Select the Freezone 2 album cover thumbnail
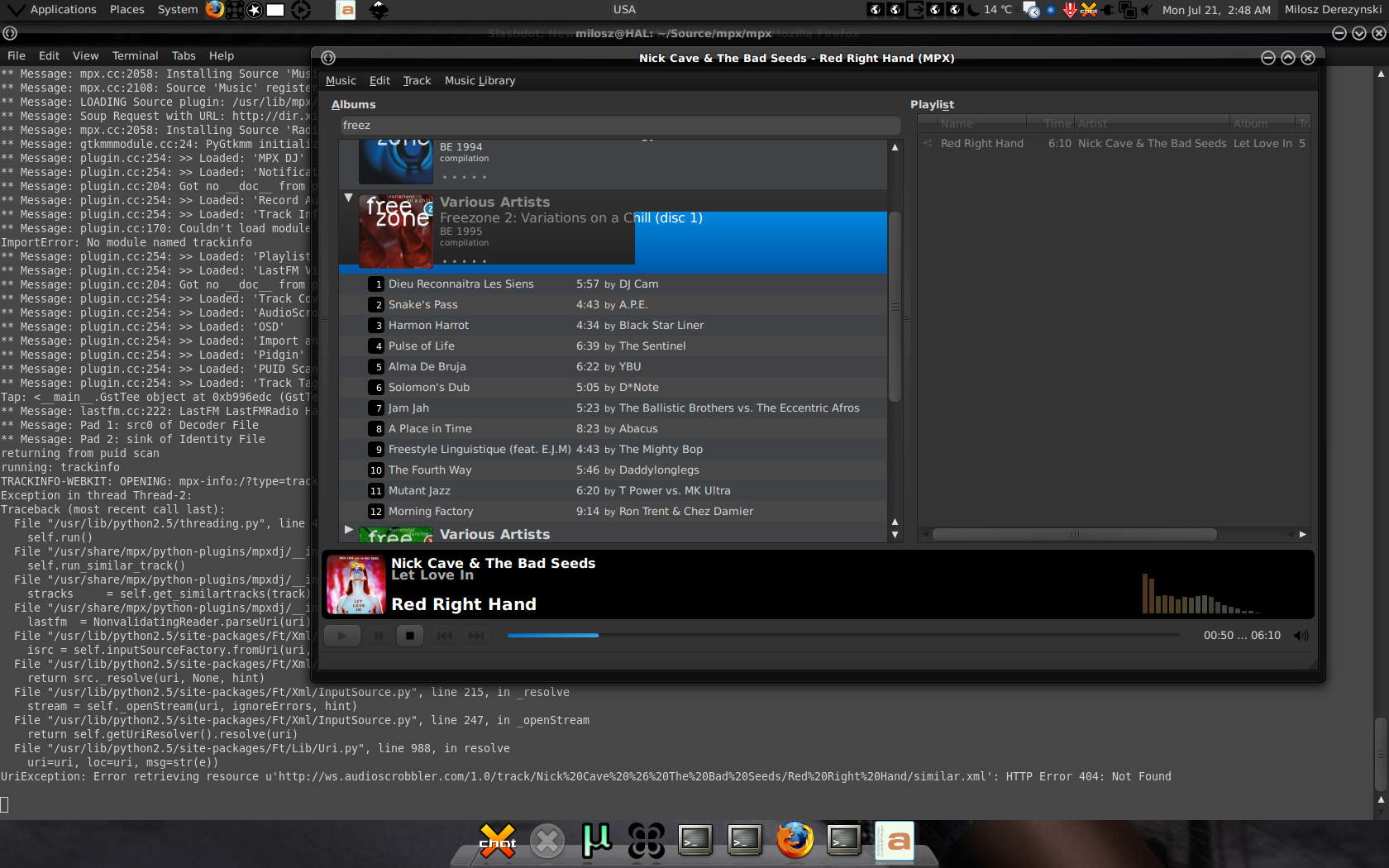 pos(396,231)
